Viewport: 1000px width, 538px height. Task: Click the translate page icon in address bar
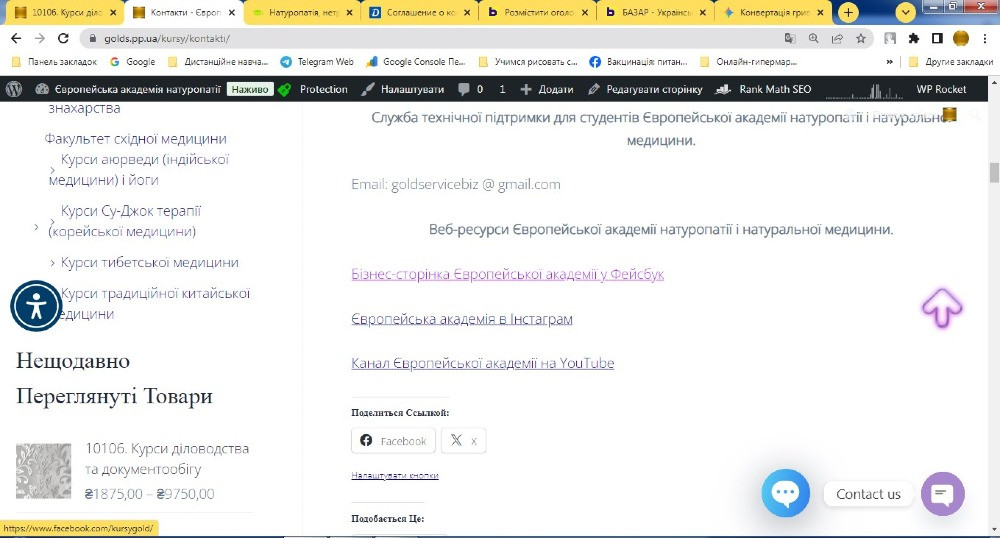(790, 38)
